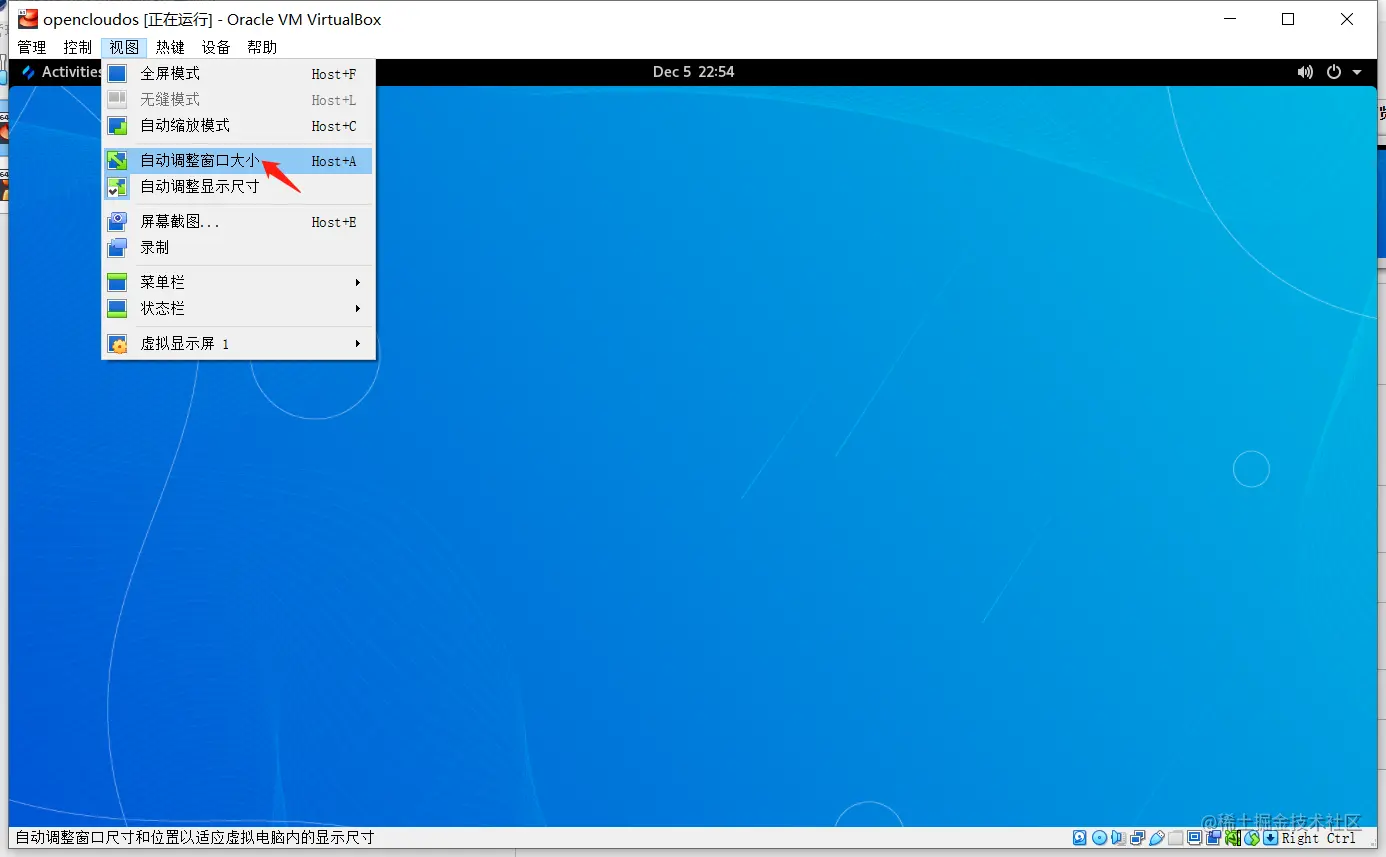Image resolution: width=1386 pixels, height=857 pixels.
Task: Click the mouse integration indicator icon
Action: point(1252,838)
